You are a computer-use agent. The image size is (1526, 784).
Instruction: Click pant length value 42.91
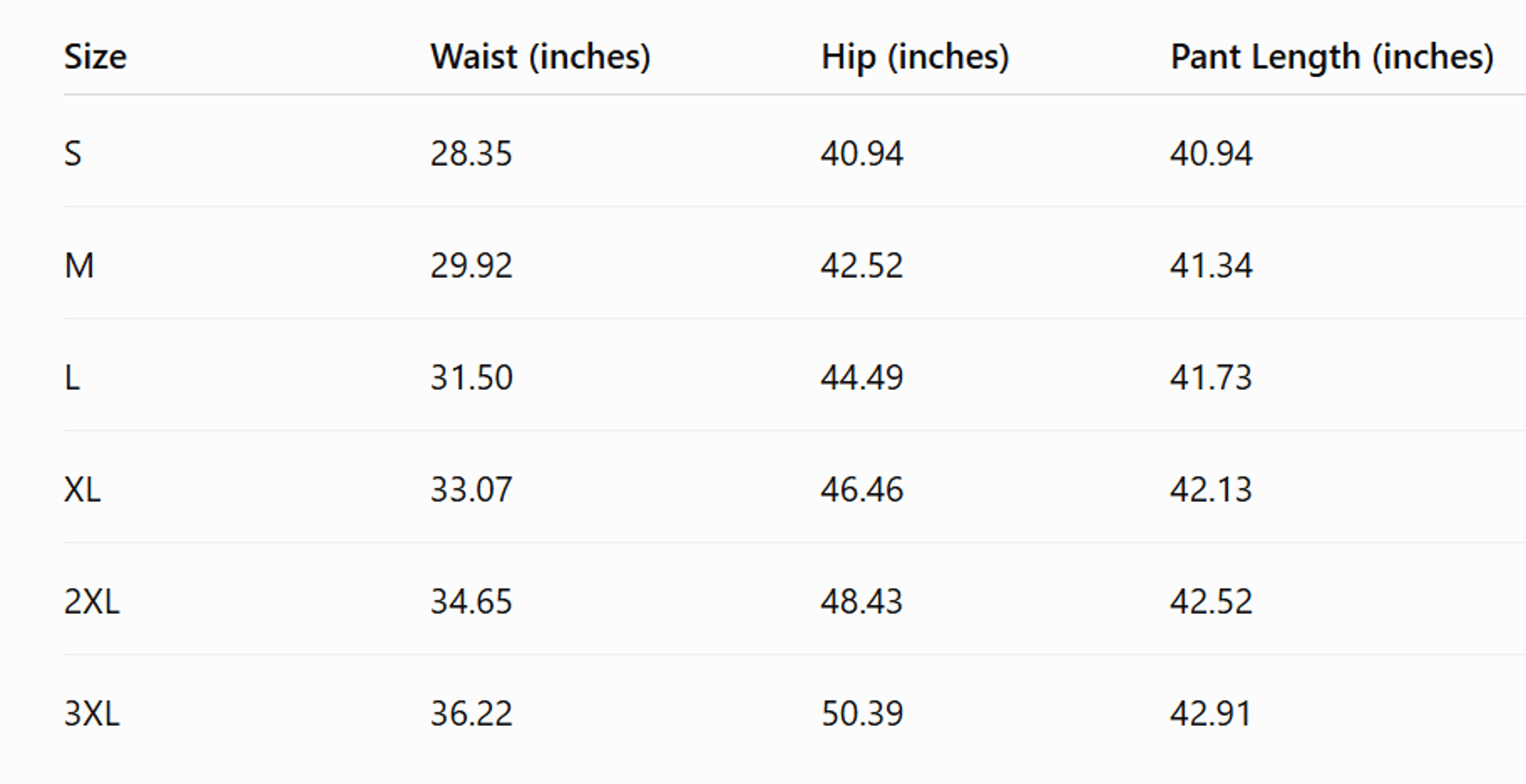point(1211,713)
